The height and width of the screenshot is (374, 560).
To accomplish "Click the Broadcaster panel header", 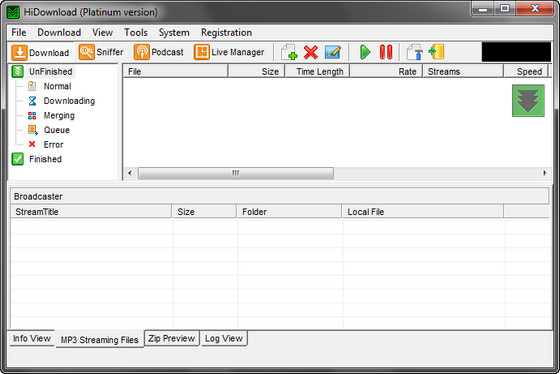I will click(280, 196).
